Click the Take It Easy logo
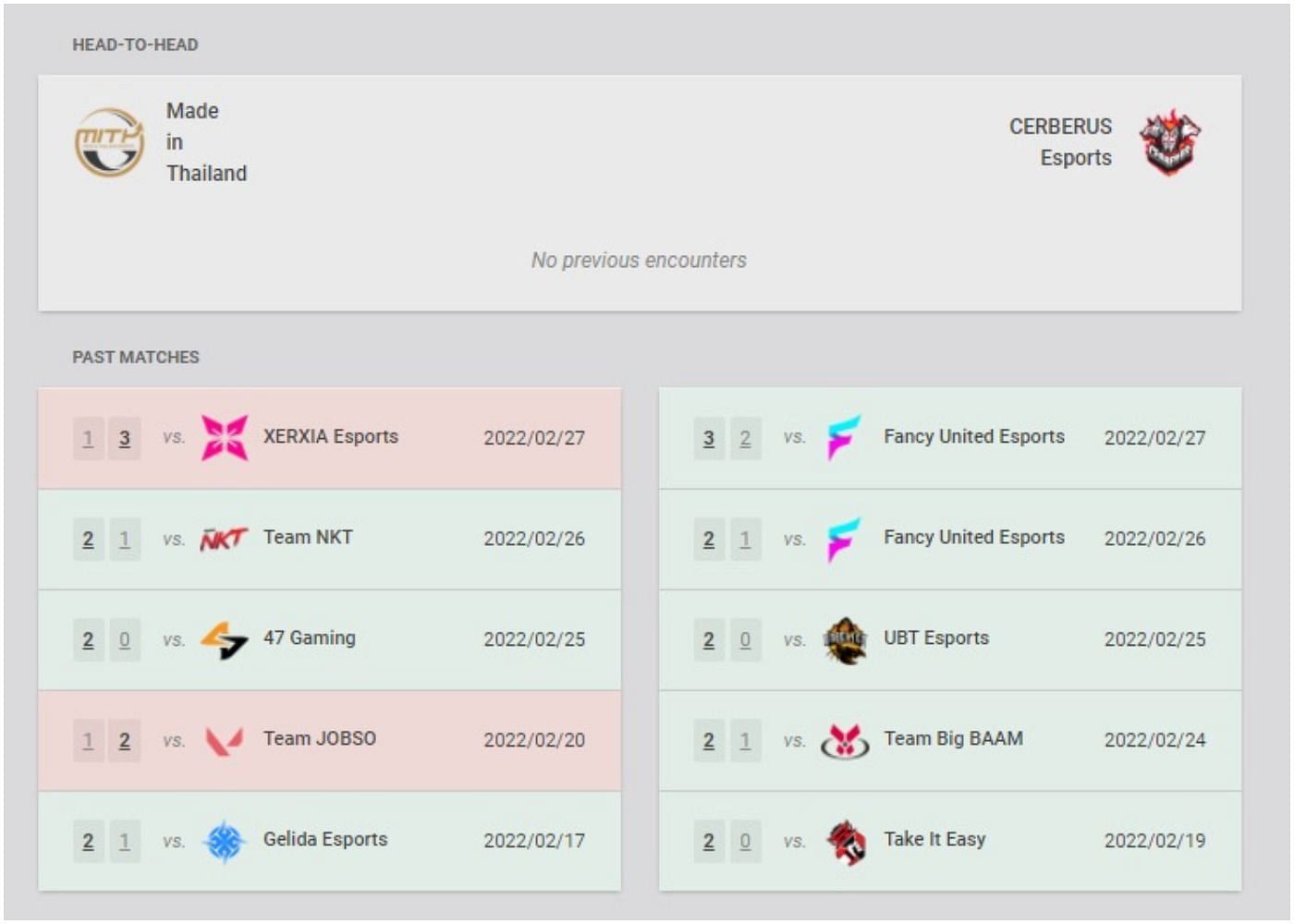Screen dimensions: 1294x924 846,842
